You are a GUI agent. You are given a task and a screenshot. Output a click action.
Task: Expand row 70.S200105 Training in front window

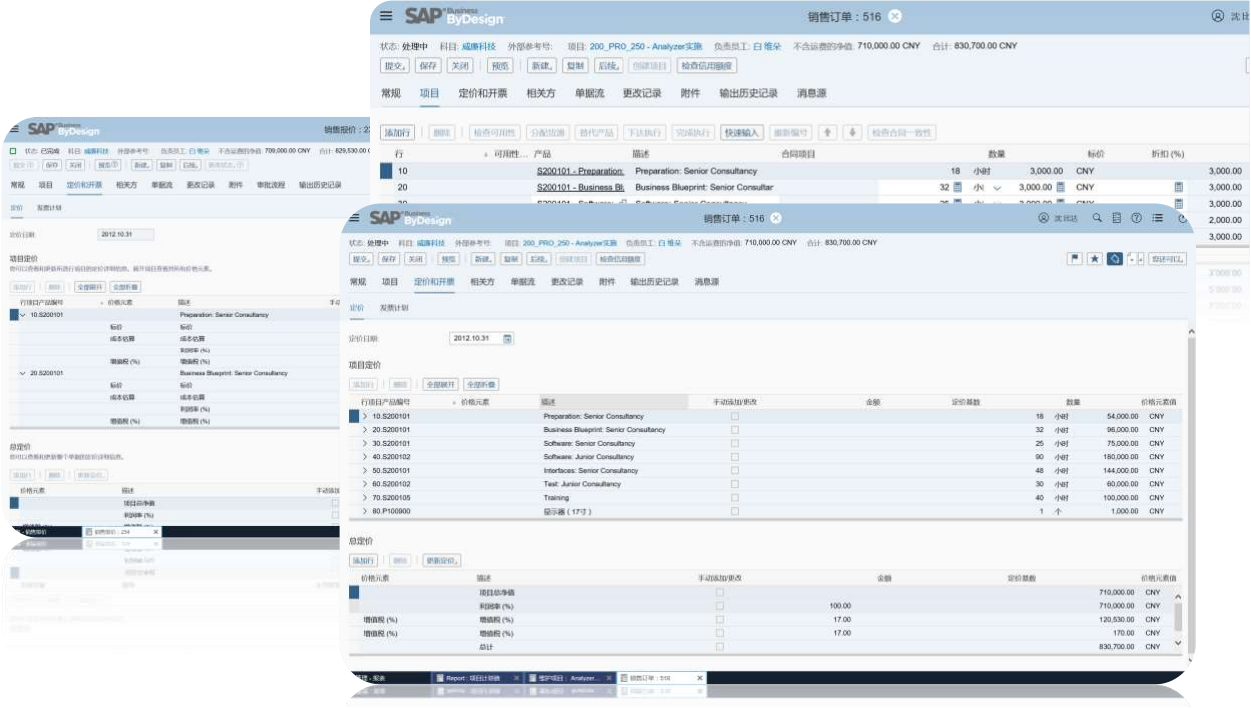[365, 497]
